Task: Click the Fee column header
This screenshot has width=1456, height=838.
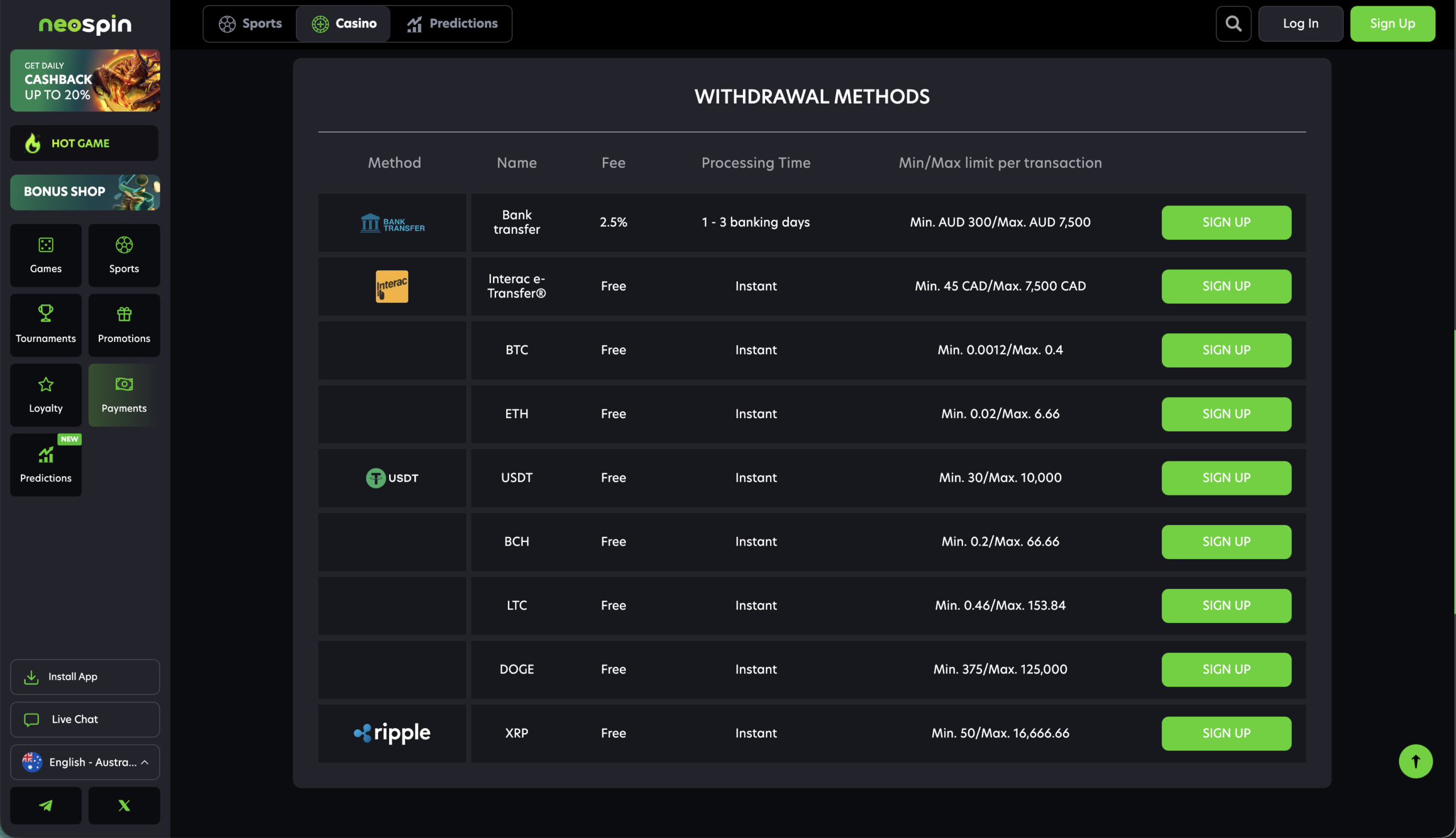Action: click(x=613, y=163)
